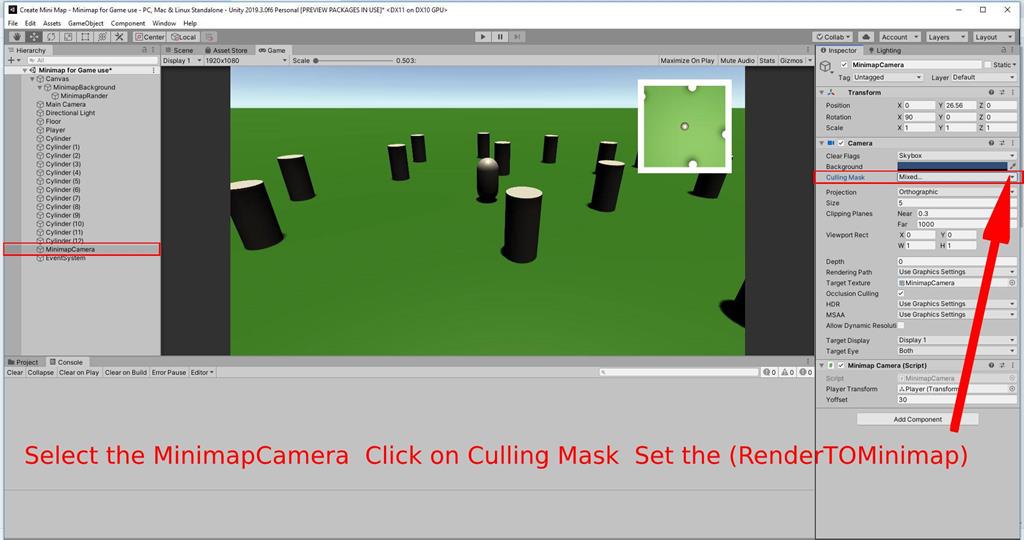Open Camera component options menu
Viewport: 1024px width, 540px height.
[1012, 143]
